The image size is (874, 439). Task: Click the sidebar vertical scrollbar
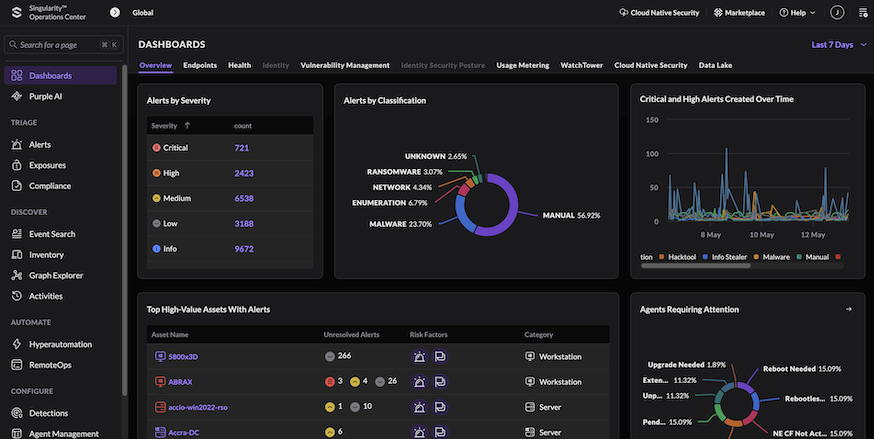[125, 231]
